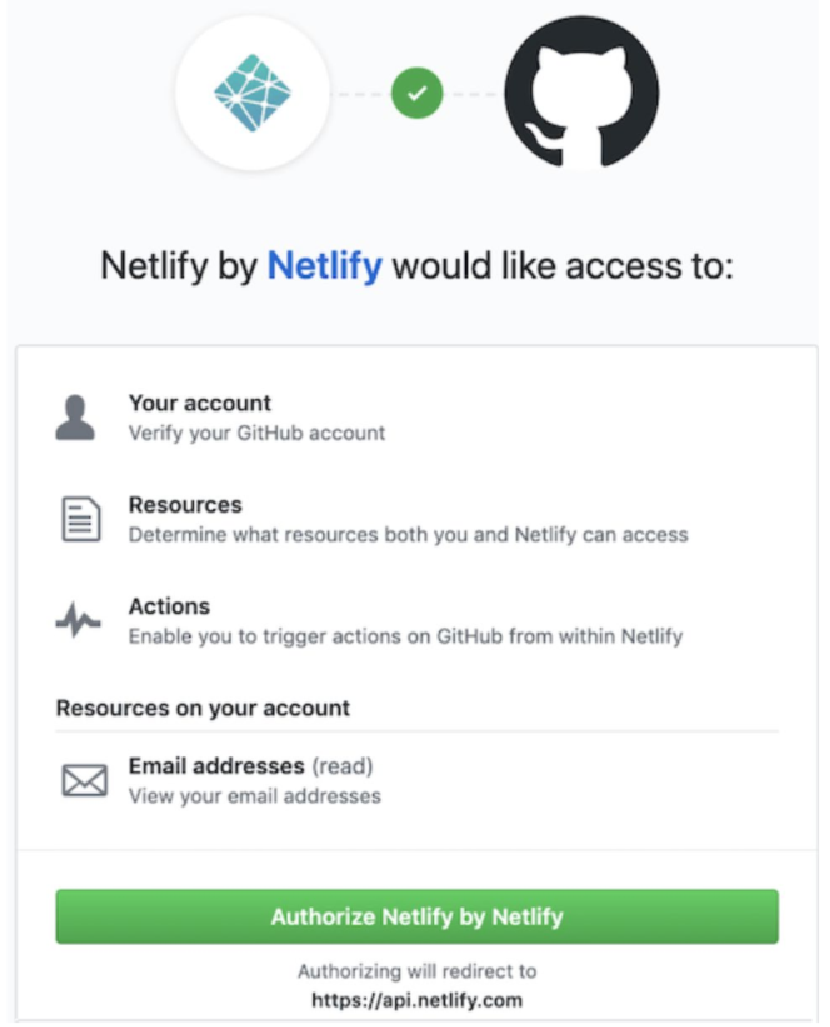Click the document icon beside Resources
Image resolution: width=830 pixels, height=1027 pixels.
(x=81, y=519)
